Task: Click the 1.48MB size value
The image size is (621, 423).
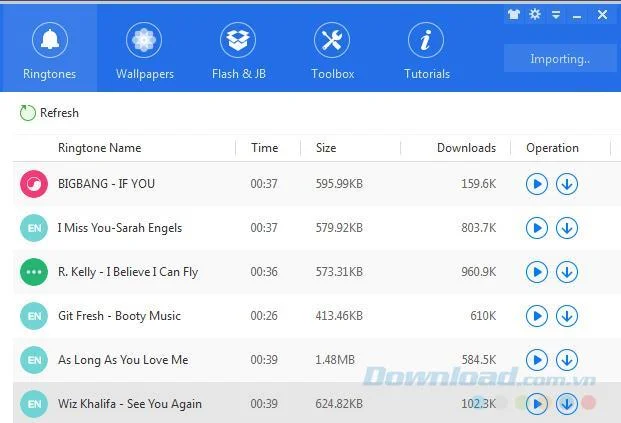Action: [x=335, y=360]
